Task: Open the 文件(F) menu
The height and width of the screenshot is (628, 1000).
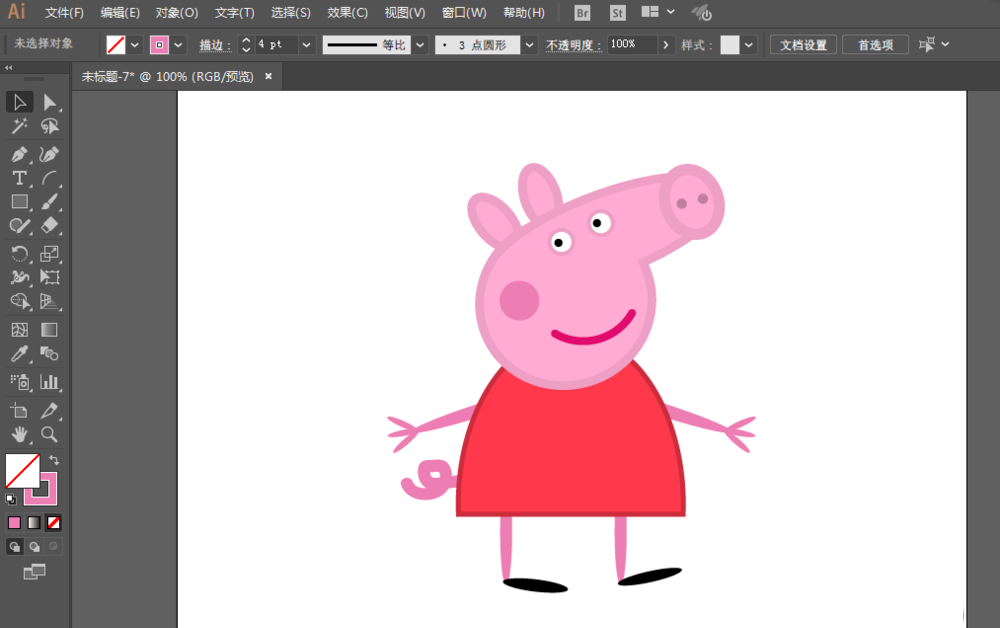Action: pos(64,13)
